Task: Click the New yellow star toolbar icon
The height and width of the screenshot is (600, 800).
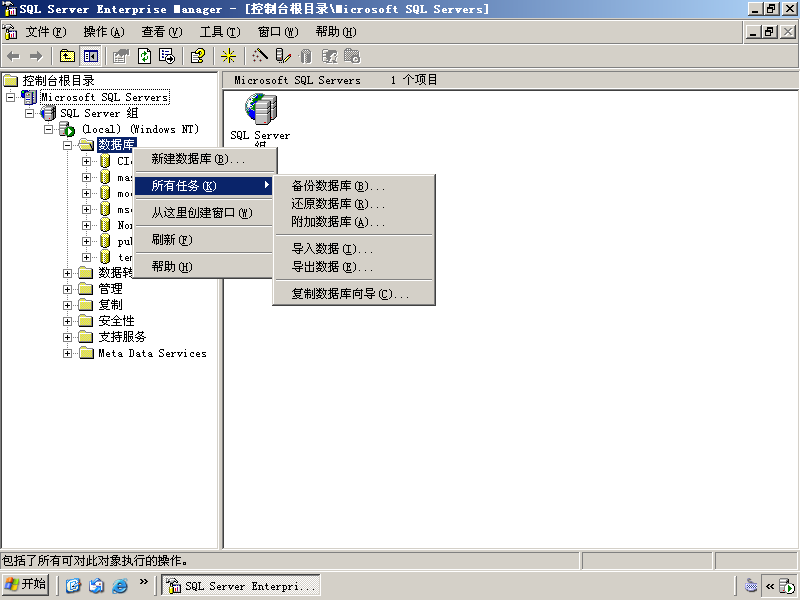Action: (x=228, y=56)
